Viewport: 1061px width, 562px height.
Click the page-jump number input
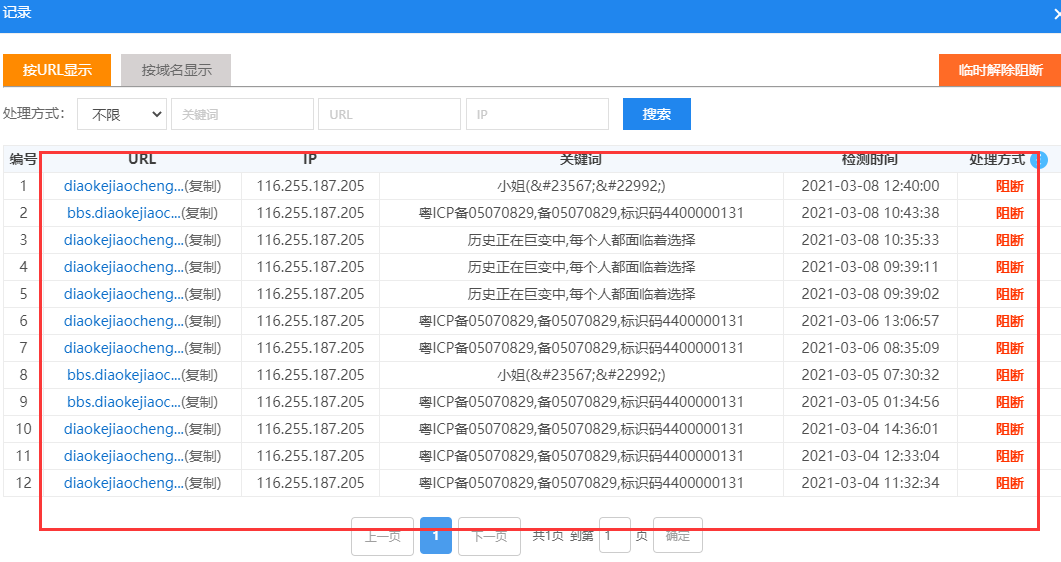614,536
